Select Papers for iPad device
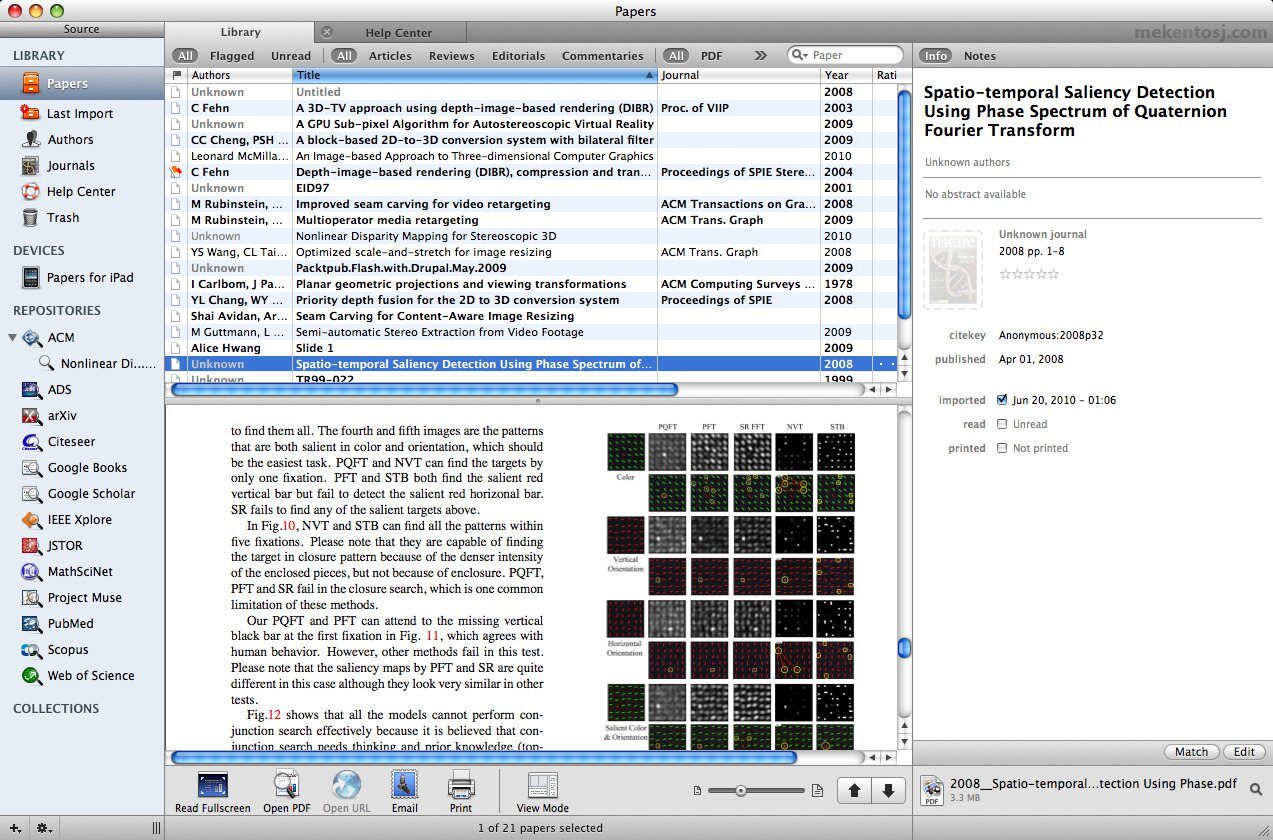 90,277
